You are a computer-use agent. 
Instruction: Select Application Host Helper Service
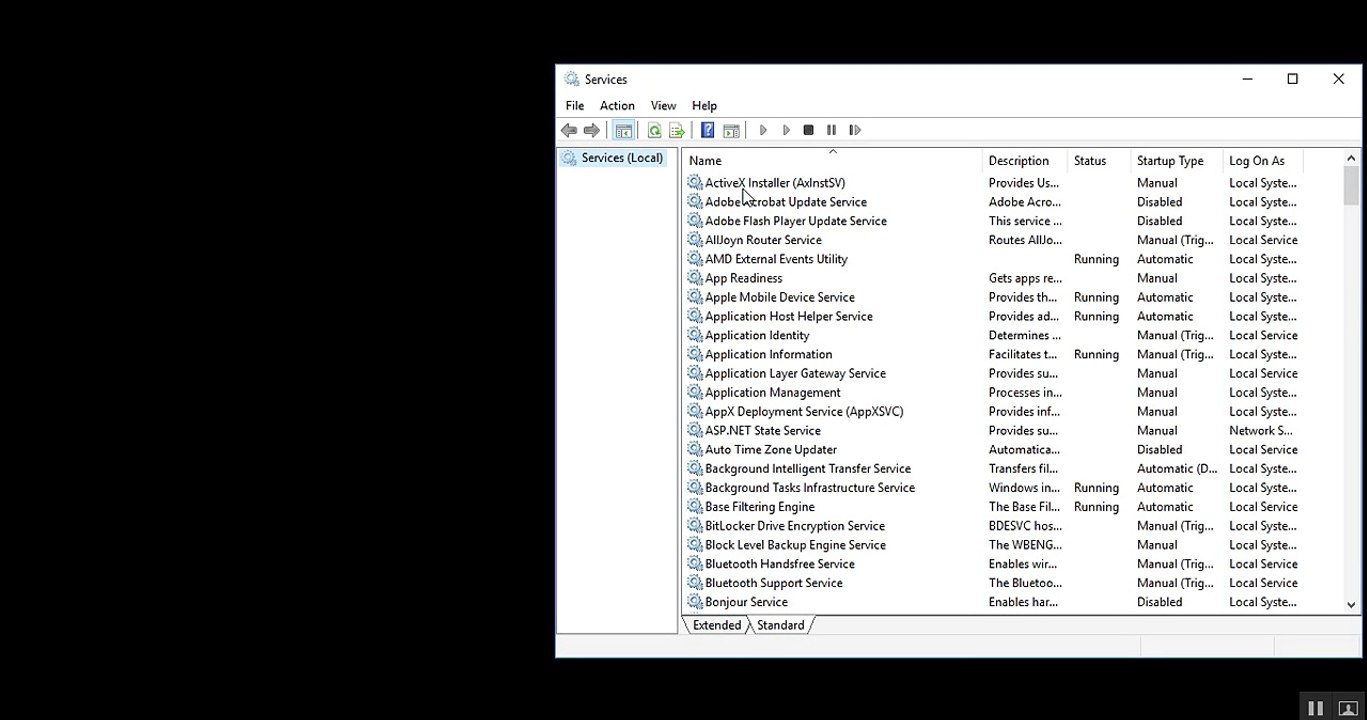[x=789, y=316]
